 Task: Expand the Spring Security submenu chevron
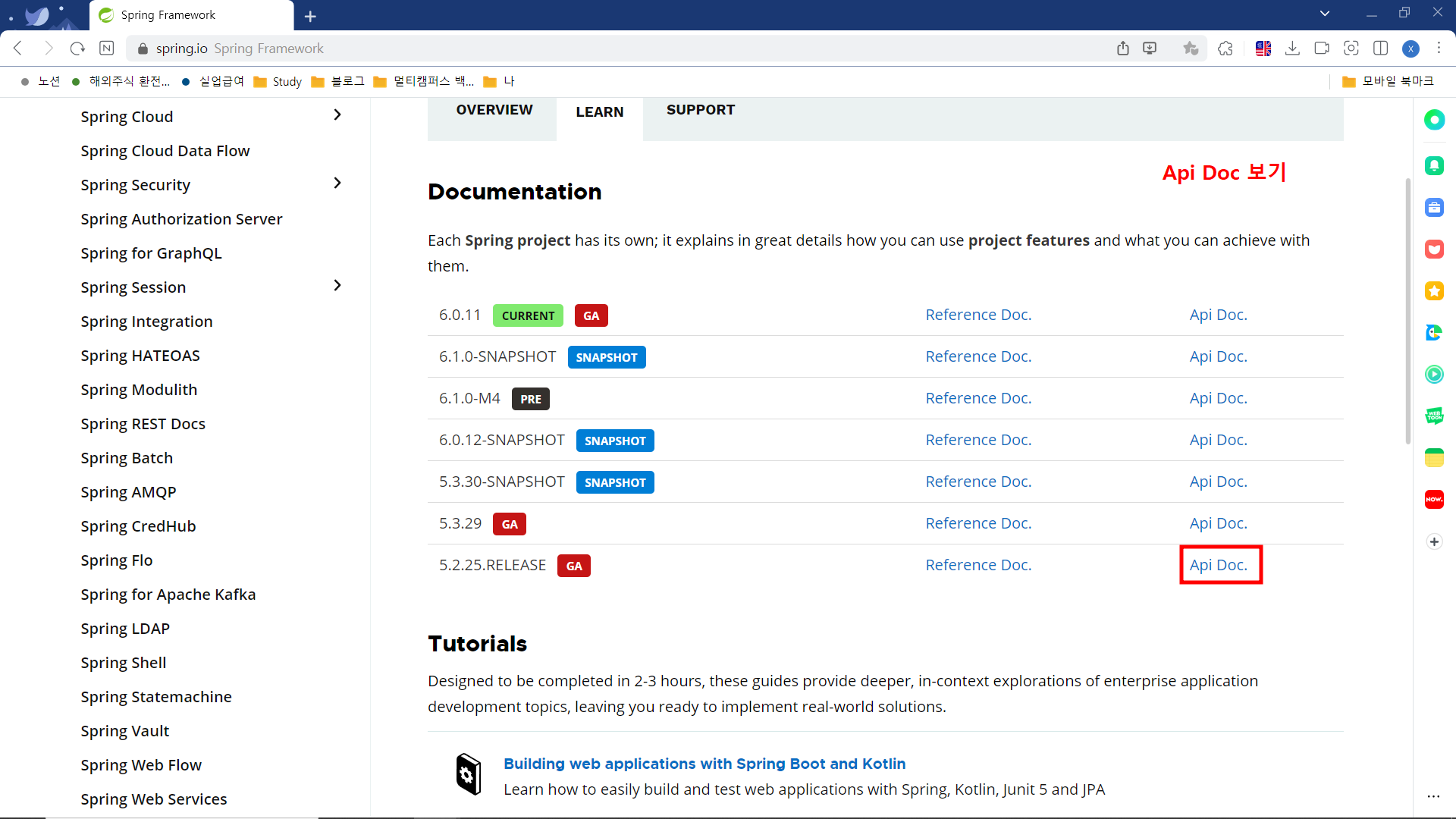337,184
